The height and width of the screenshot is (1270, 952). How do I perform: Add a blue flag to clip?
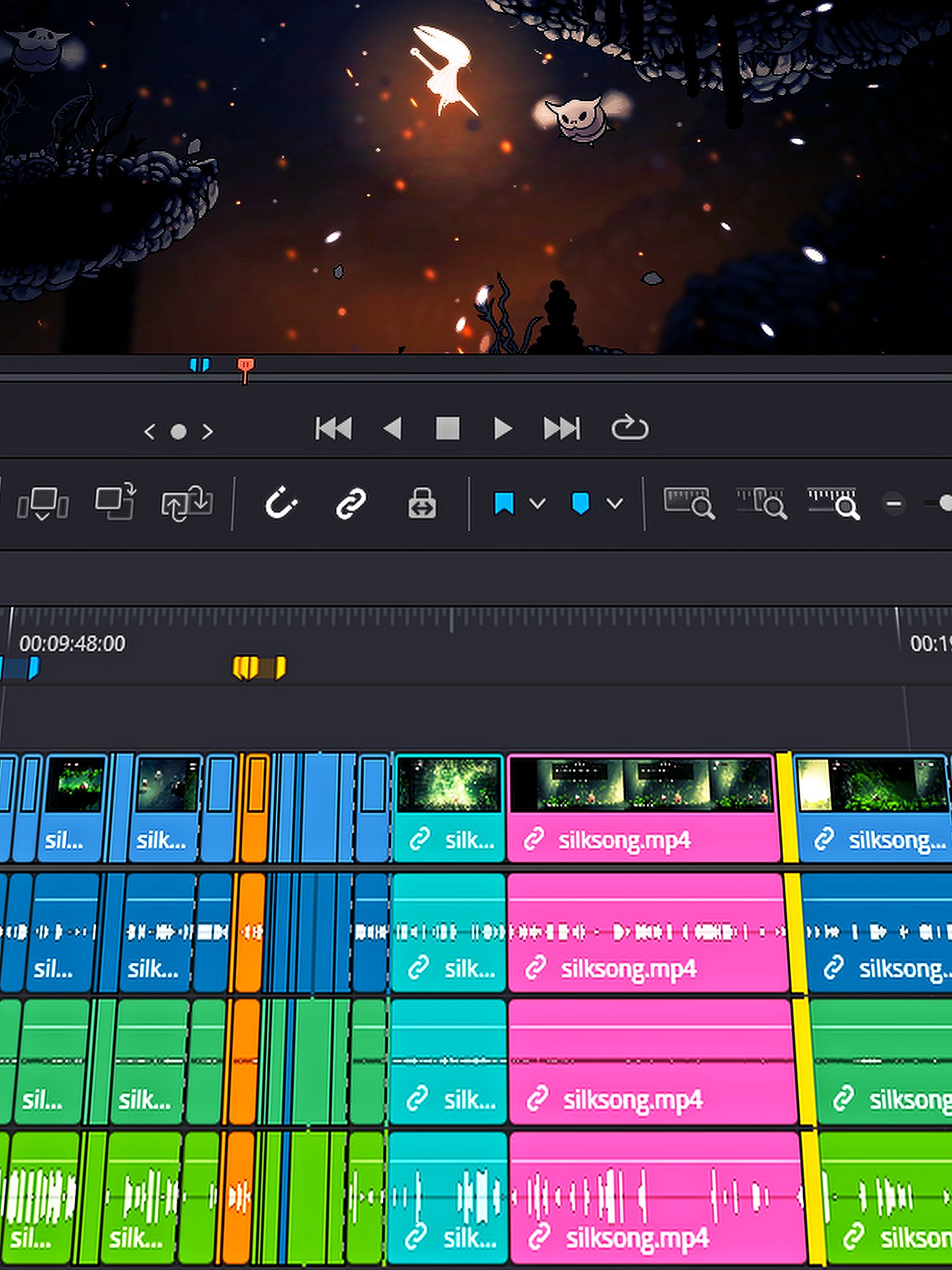click(505, 504)
